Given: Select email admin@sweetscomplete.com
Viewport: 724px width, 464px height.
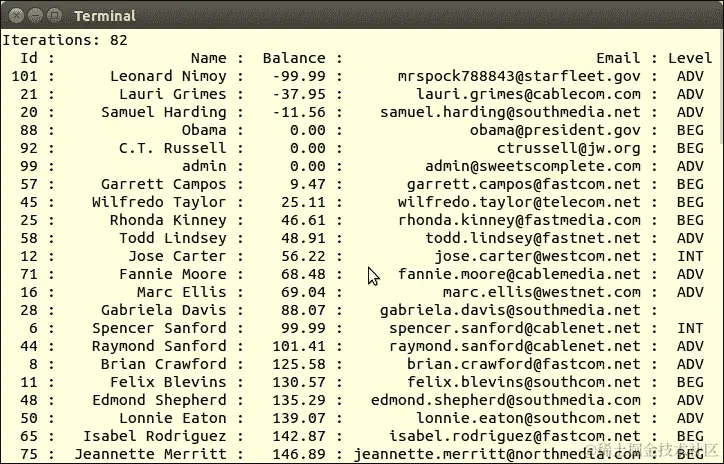Looking at the screenshot, I should 533,166.
